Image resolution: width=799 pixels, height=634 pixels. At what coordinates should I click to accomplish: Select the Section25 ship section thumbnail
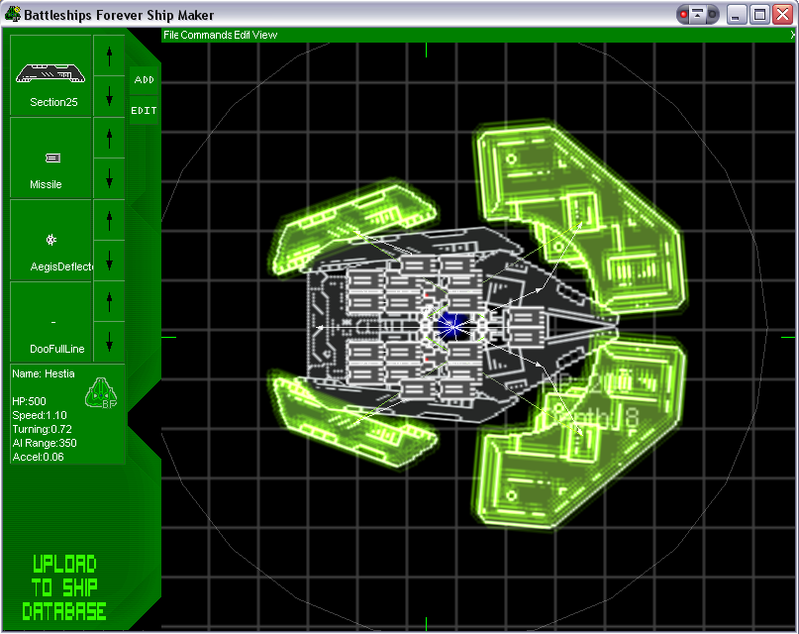coord(50,75)
